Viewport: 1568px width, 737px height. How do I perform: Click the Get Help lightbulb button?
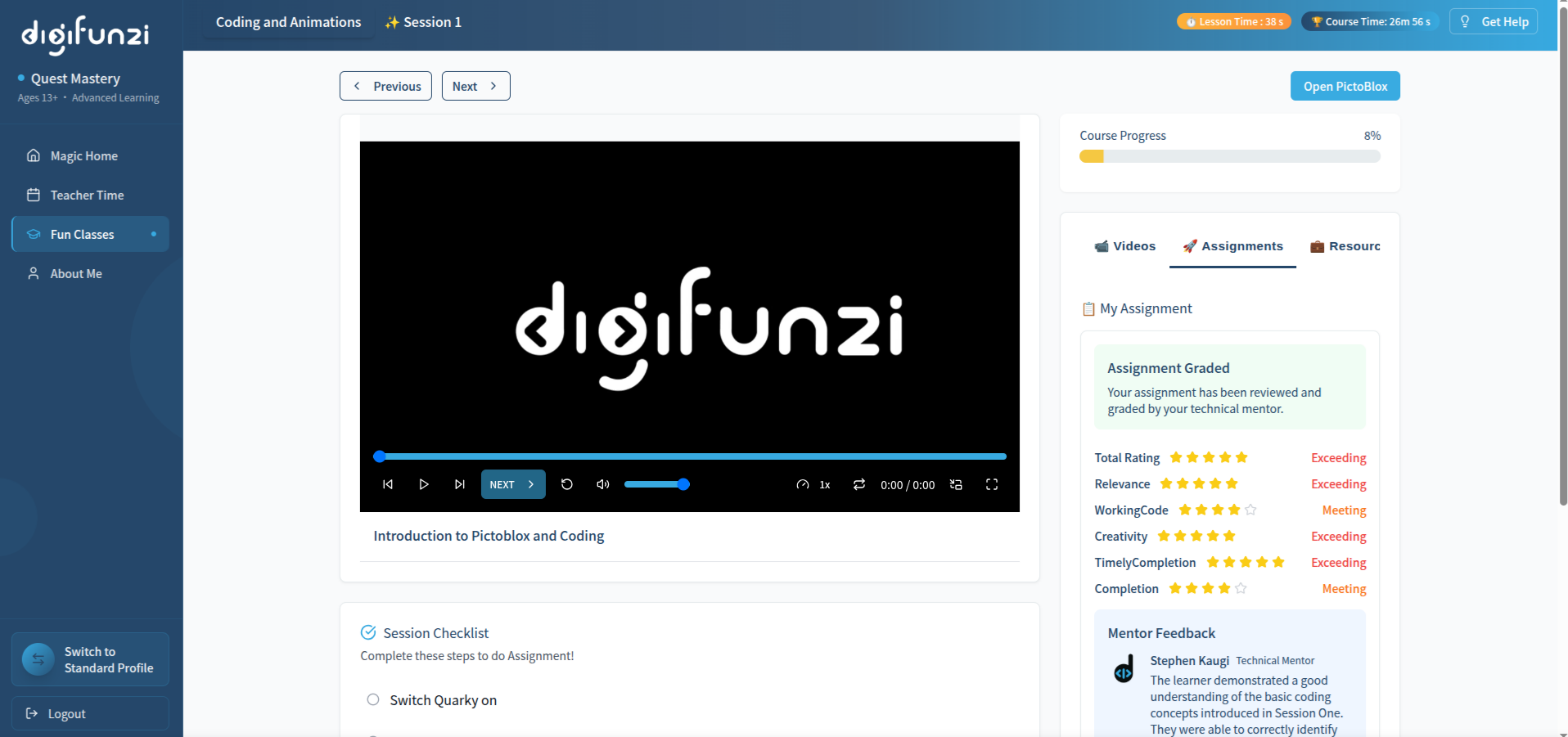[x=1494, y=21]
